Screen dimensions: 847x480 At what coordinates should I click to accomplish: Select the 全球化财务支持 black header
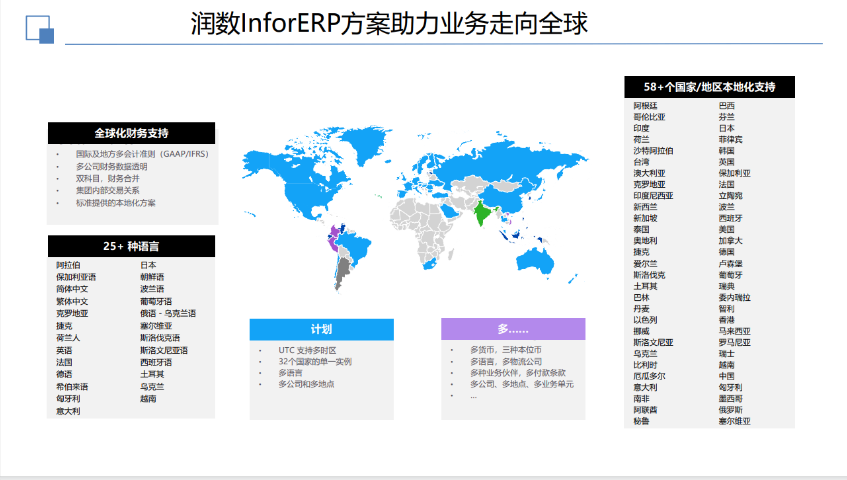(131, 133)
